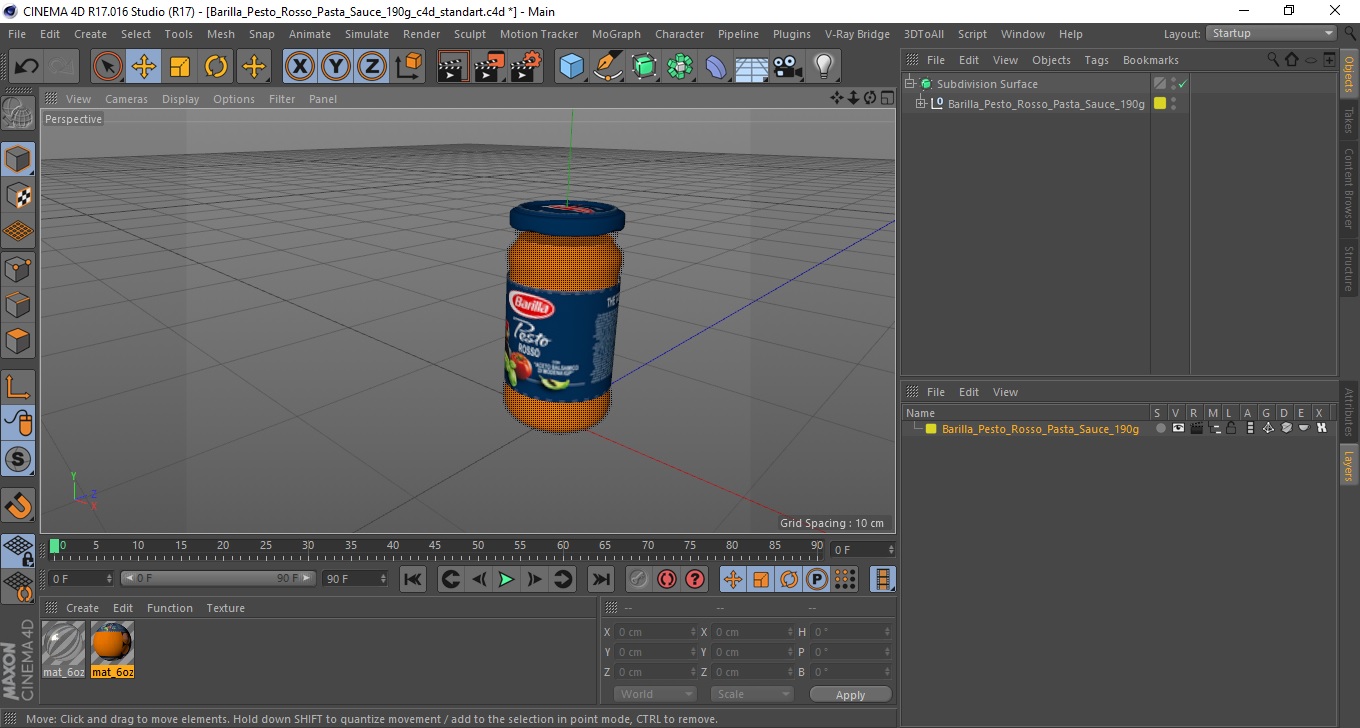Click the timeline preview range slider
The height and width of the screenshot is (728, 1360).
(x=218, y=579)
